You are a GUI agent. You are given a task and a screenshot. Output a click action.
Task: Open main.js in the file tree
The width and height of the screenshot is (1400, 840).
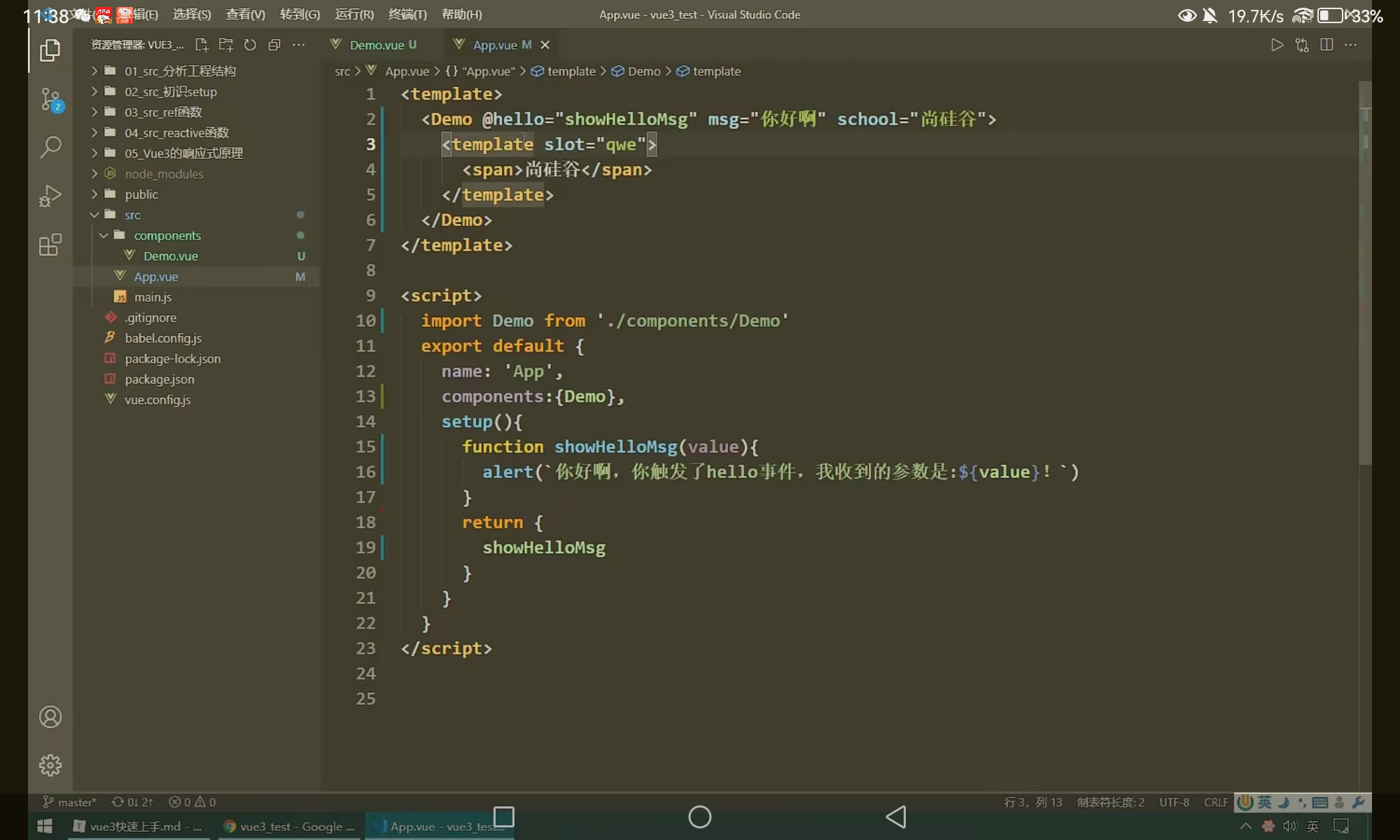[x=153, y=297]
